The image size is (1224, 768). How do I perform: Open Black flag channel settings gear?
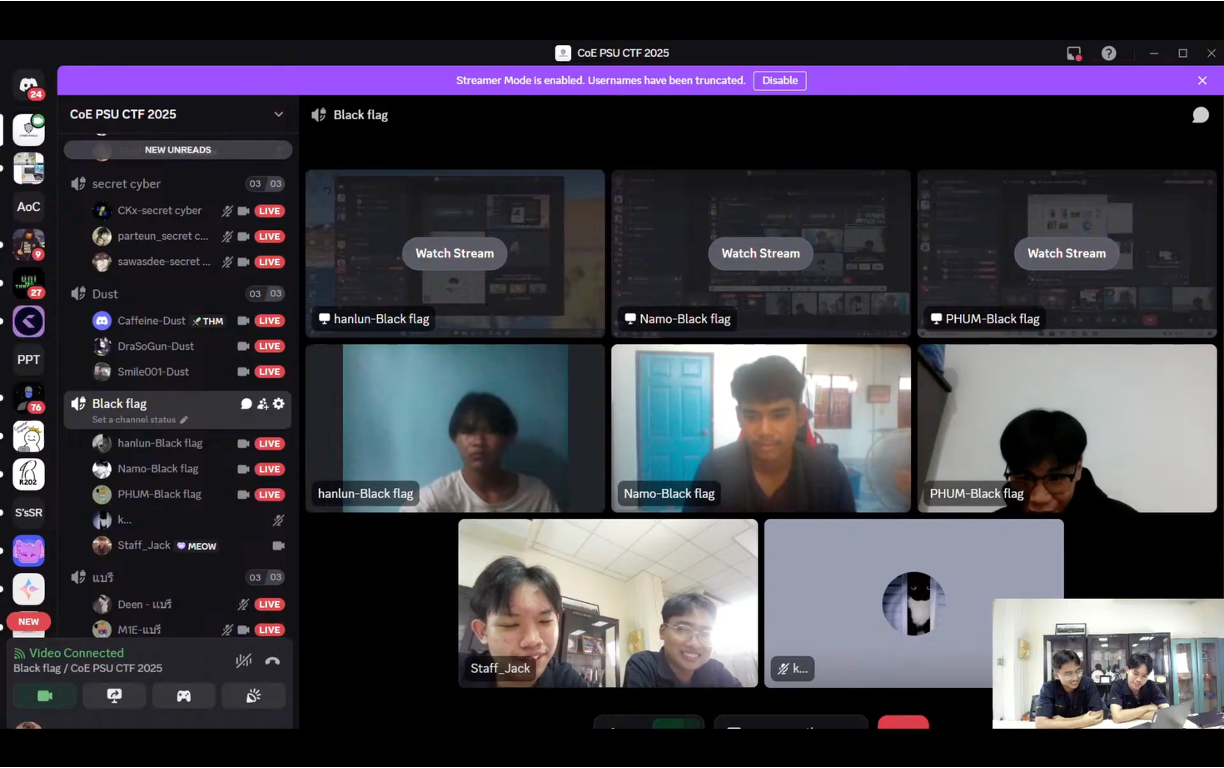coord(279,404)
